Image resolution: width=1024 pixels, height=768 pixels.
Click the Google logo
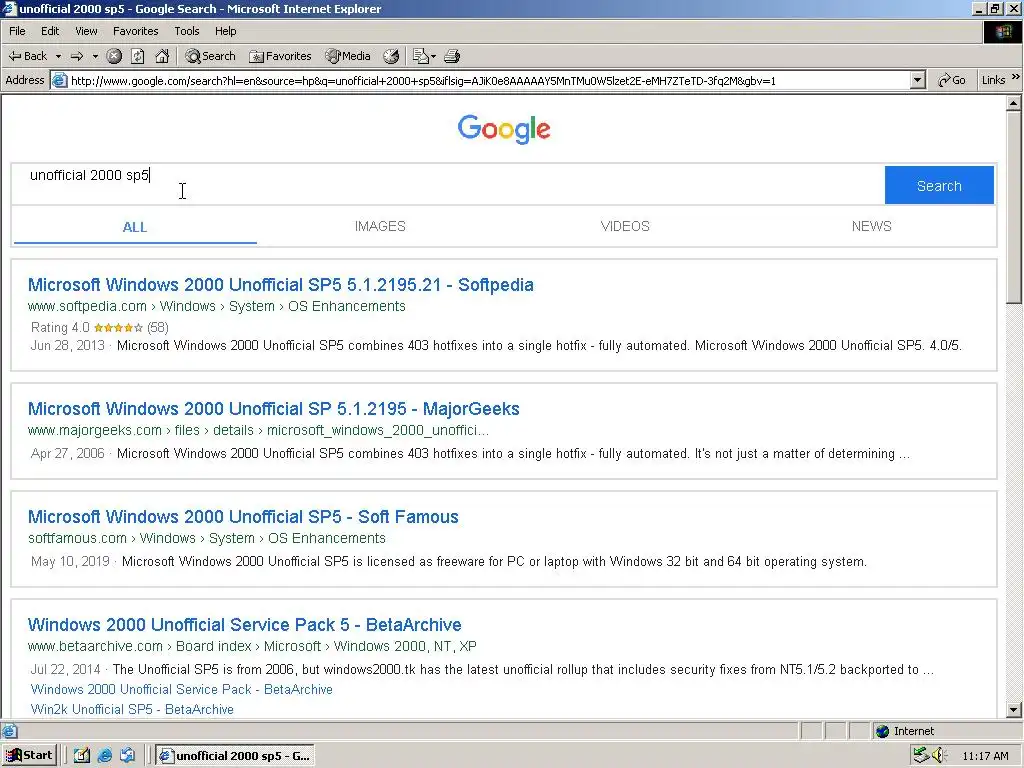(x=504, y=129)
